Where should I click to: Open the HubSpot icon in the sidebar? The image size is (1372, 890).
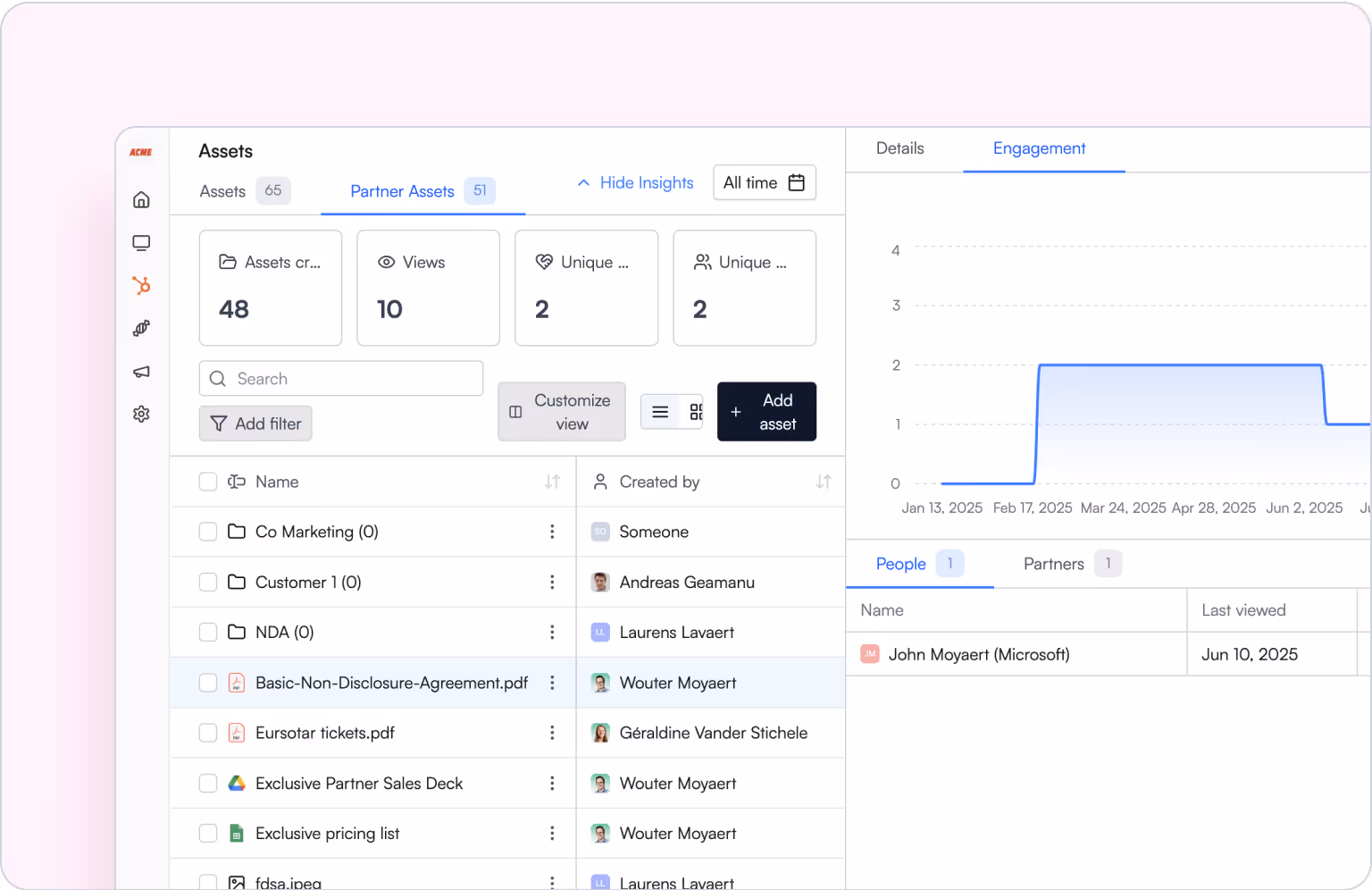141,286
